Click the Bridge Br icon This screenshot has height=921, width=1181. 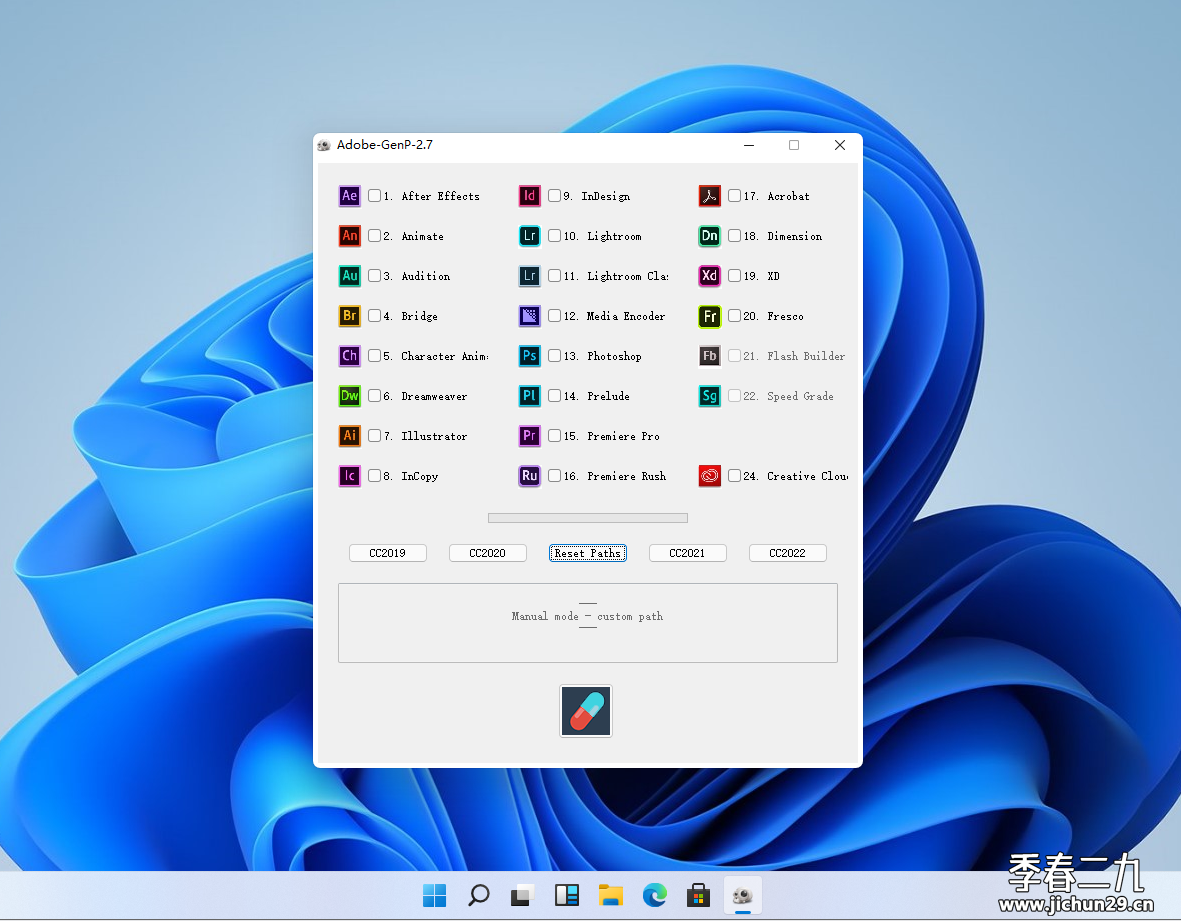[349, 316]
